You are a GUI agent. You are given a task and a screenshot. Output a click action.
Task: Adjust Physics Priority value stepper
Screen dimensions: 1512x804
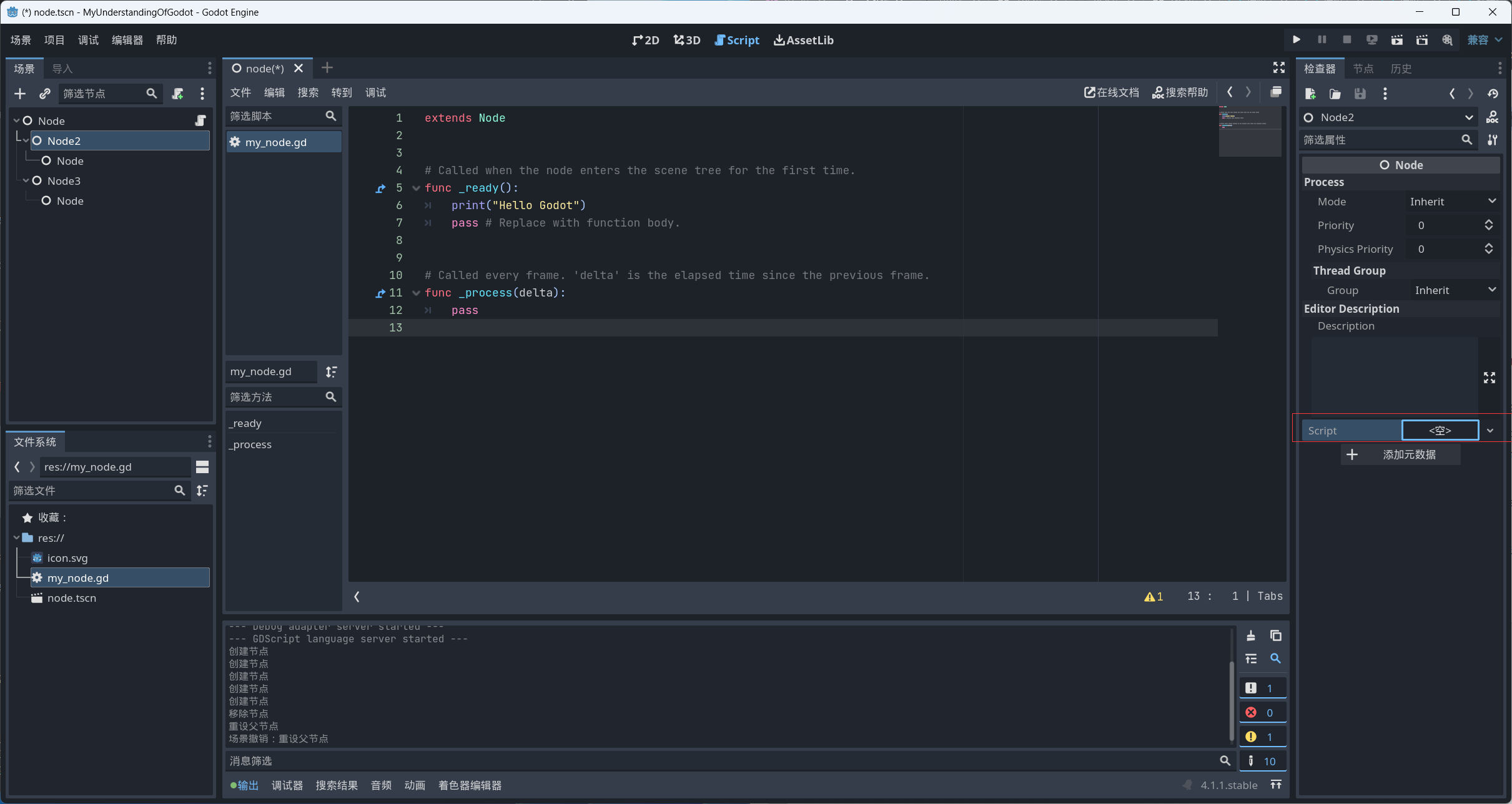1489,249
